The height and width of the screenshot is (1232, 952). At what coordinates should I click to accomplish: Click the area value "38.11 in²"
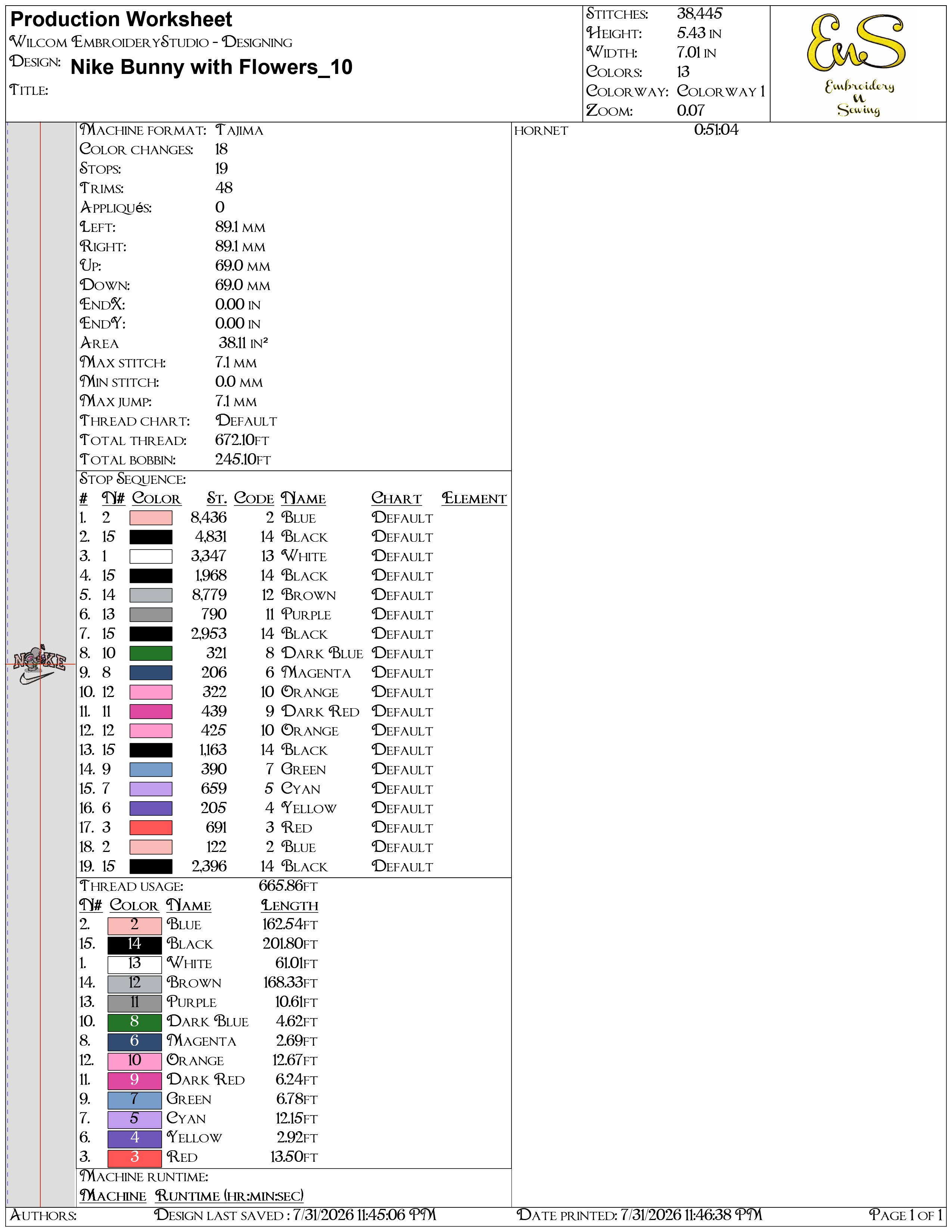coord(243,342)
